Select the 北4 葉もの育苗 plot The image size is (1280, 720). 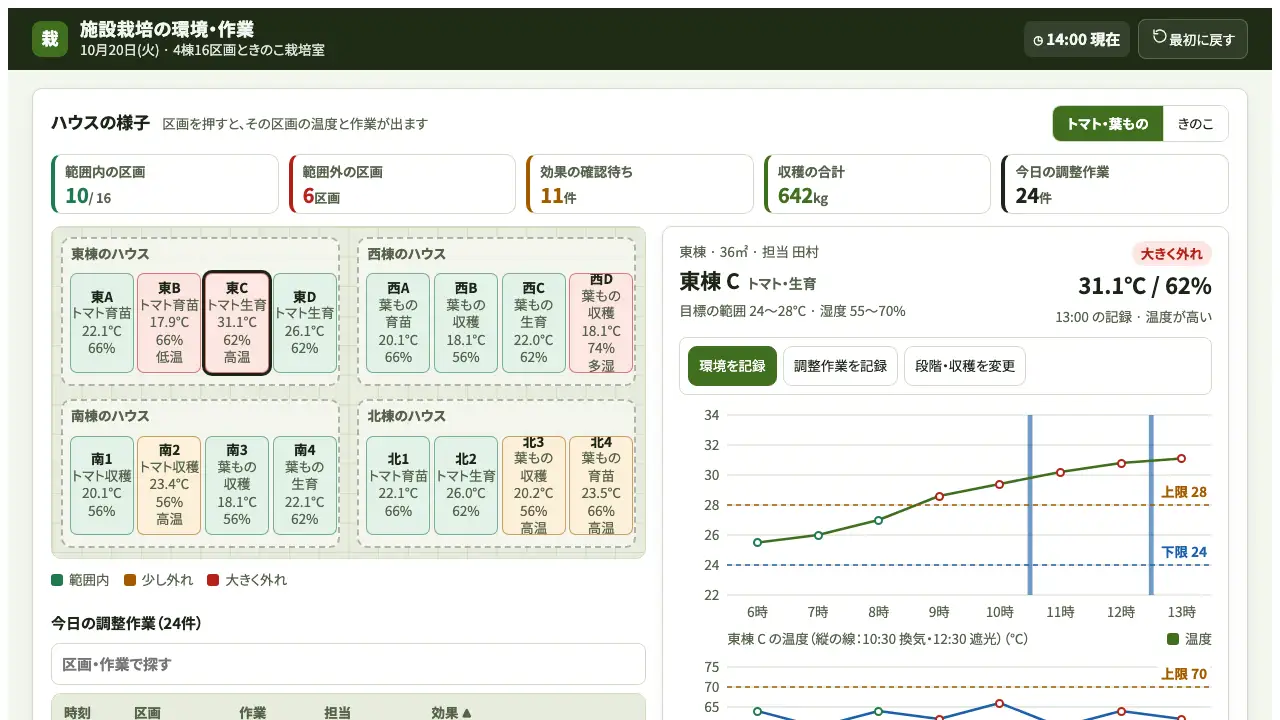[601, 485]
